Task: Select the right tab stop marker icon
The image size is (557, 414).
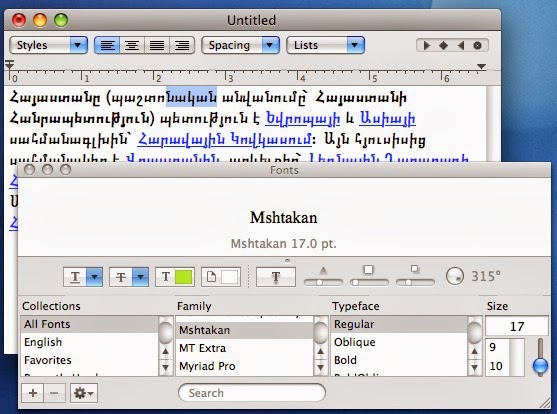Action: click(x=461, y=45)
